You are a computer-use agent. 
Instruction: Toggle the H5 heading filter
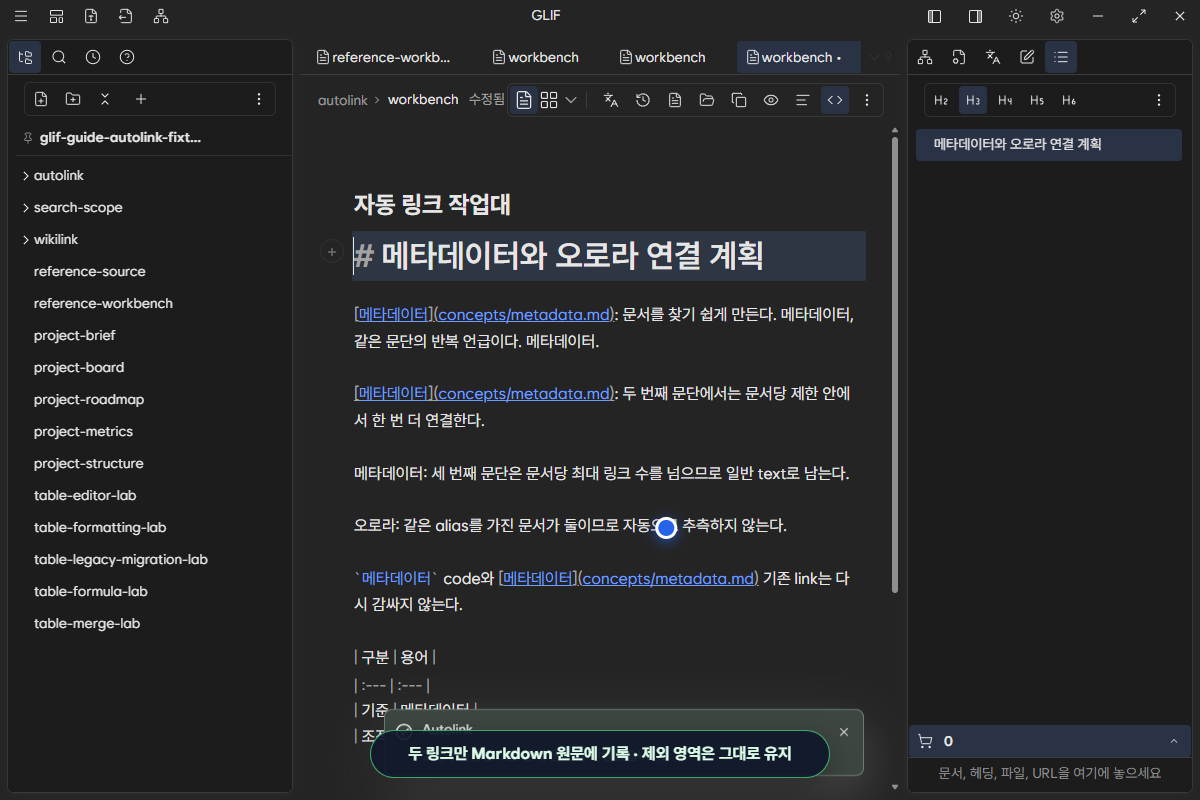[x=1037, y=100]
